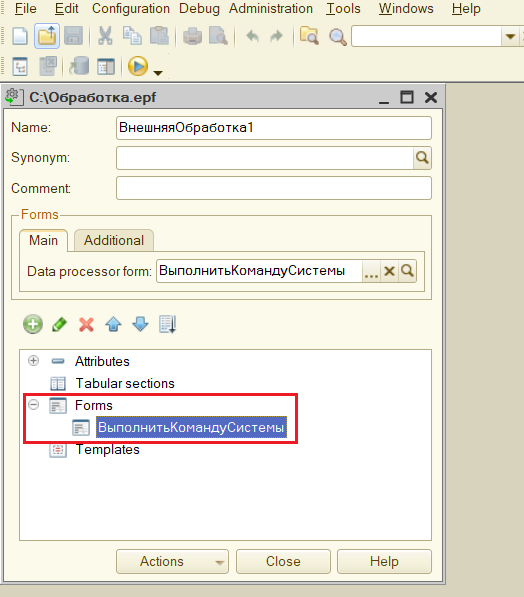Open the Configuration menu
This screenshot has height=597, width=524.
click(x=131, y=8)
